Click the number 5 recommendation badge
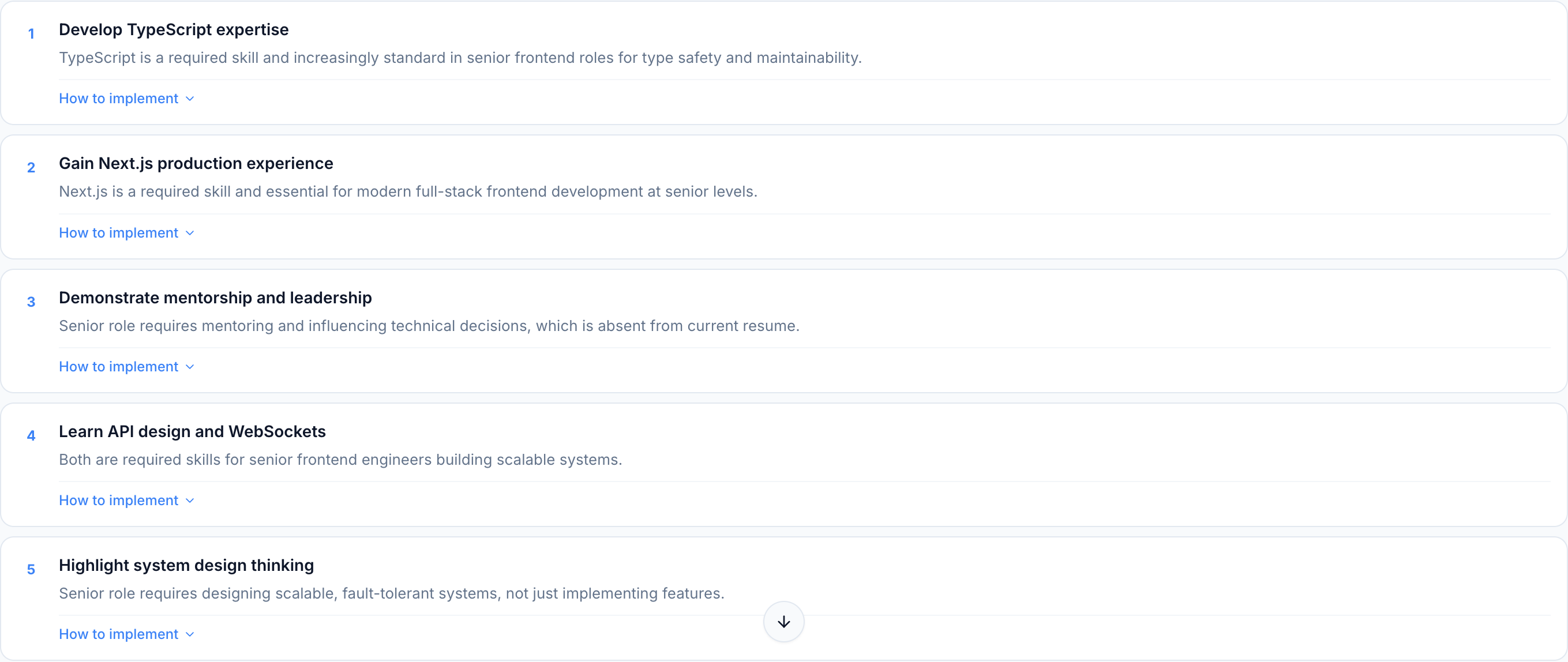1568x662 pixels. click(31, 570)
